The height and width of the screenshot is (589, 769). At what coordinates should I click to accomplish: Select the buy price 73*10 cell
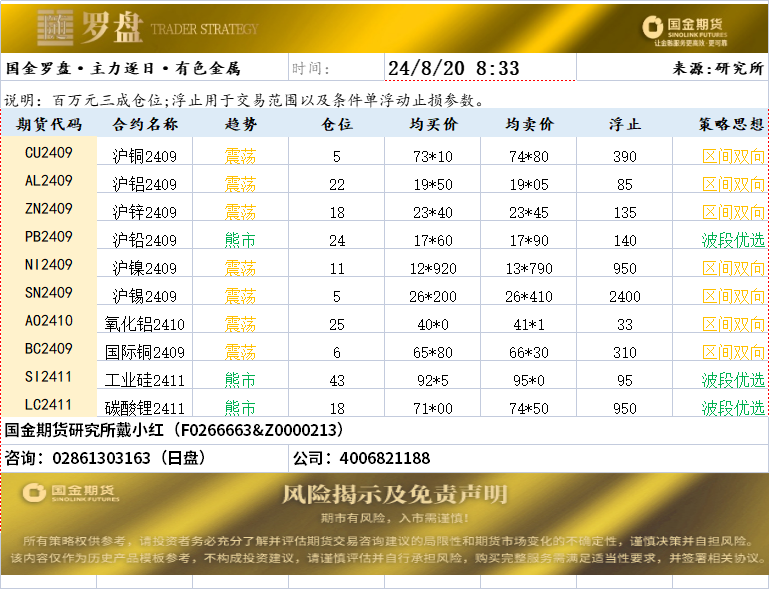[433, 151]
